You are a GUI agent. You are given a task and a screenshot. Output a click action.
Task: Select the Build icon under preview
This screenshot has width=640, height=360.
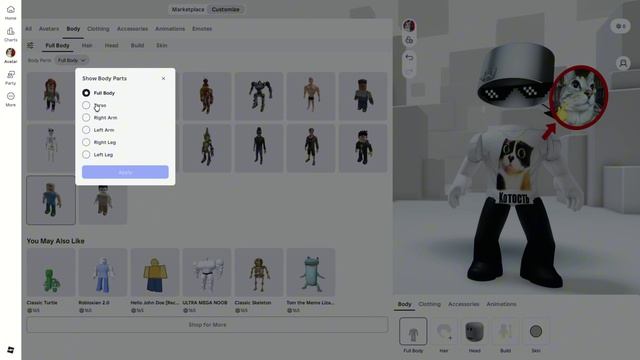505,331
